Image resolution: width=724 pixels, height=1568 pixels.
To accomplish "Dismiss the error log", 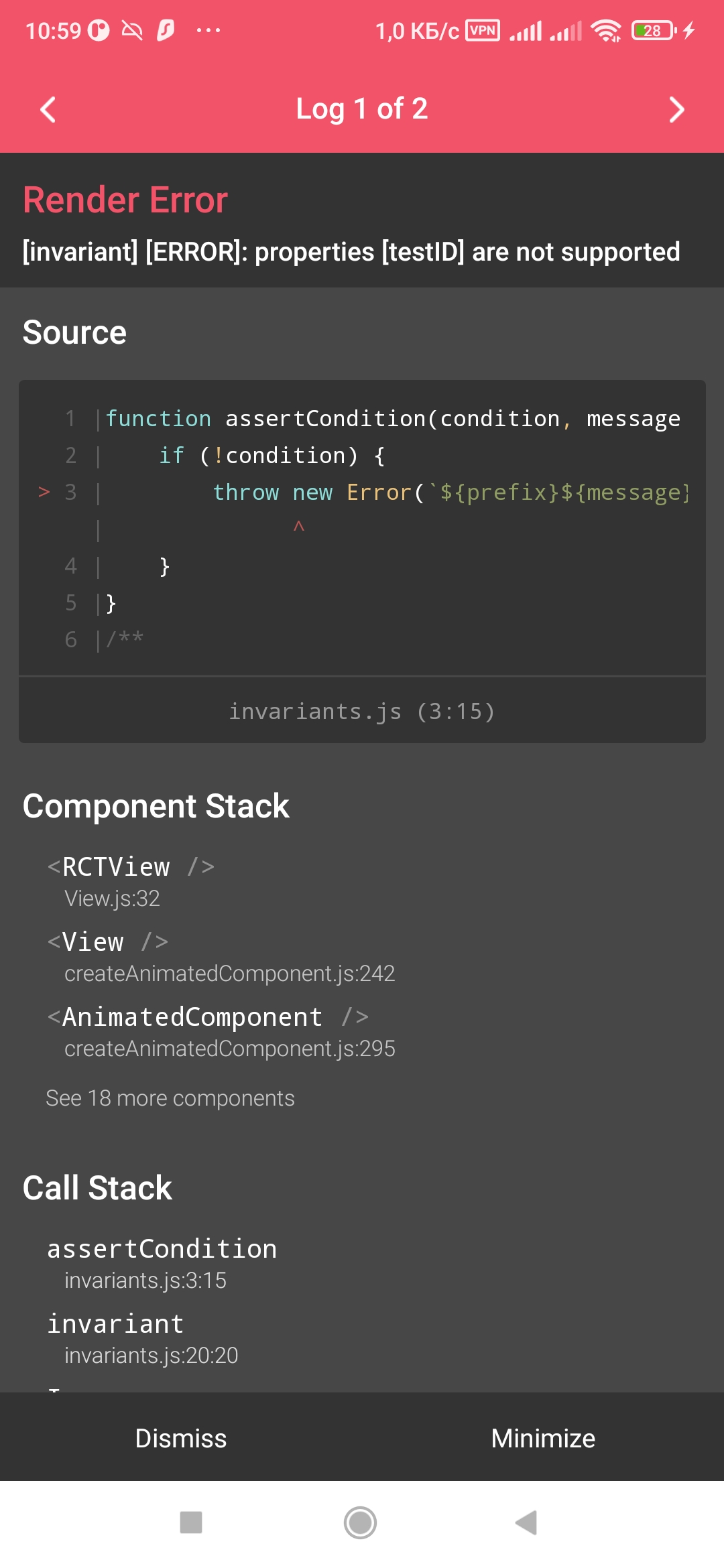I will 181,1438.
